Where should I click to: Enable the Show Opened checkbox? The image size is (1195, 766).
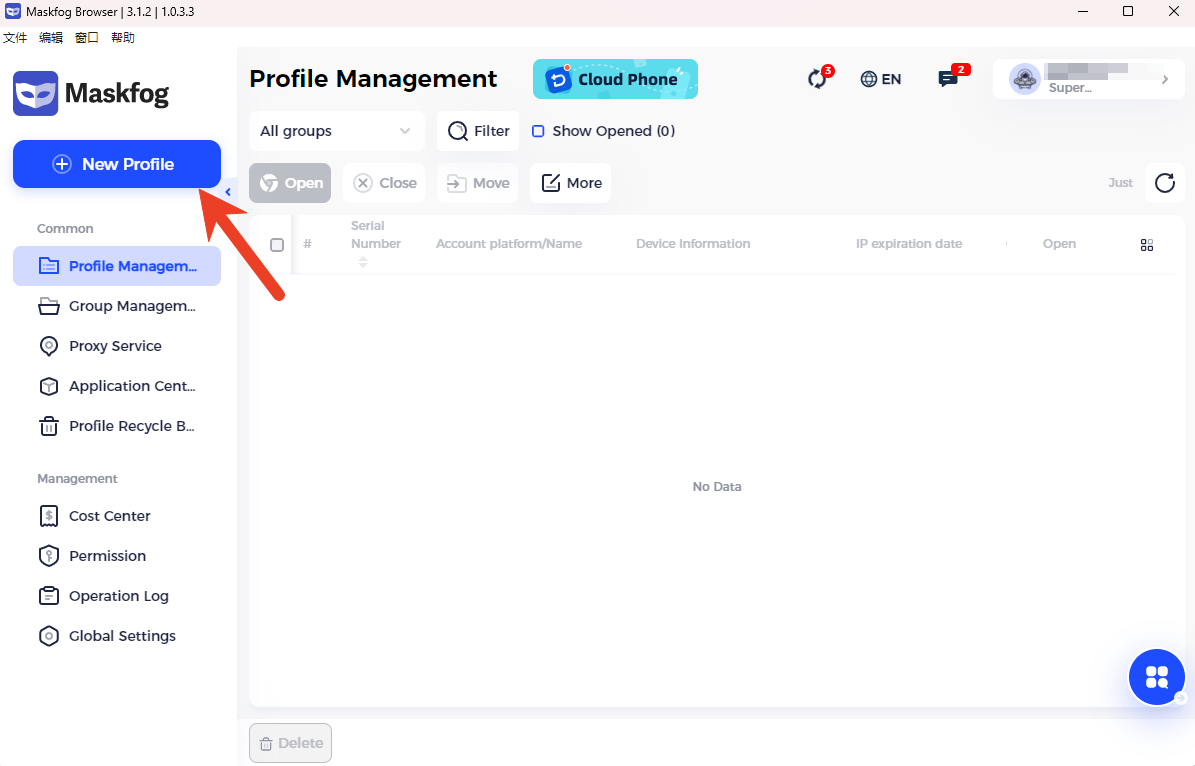pos(538,131)
